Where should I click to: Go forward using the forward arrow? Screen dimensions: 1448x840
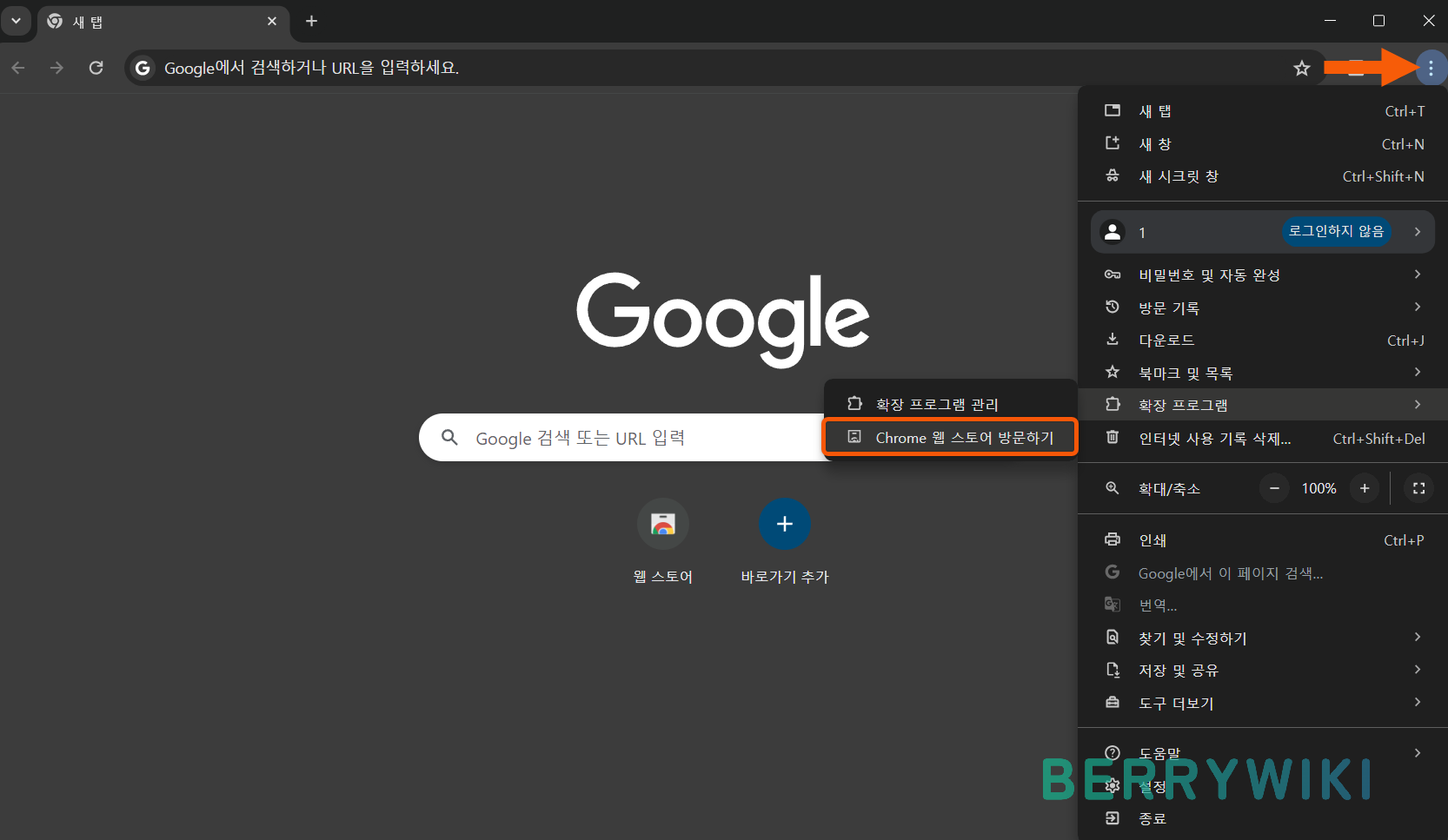[x=56, y=68]
